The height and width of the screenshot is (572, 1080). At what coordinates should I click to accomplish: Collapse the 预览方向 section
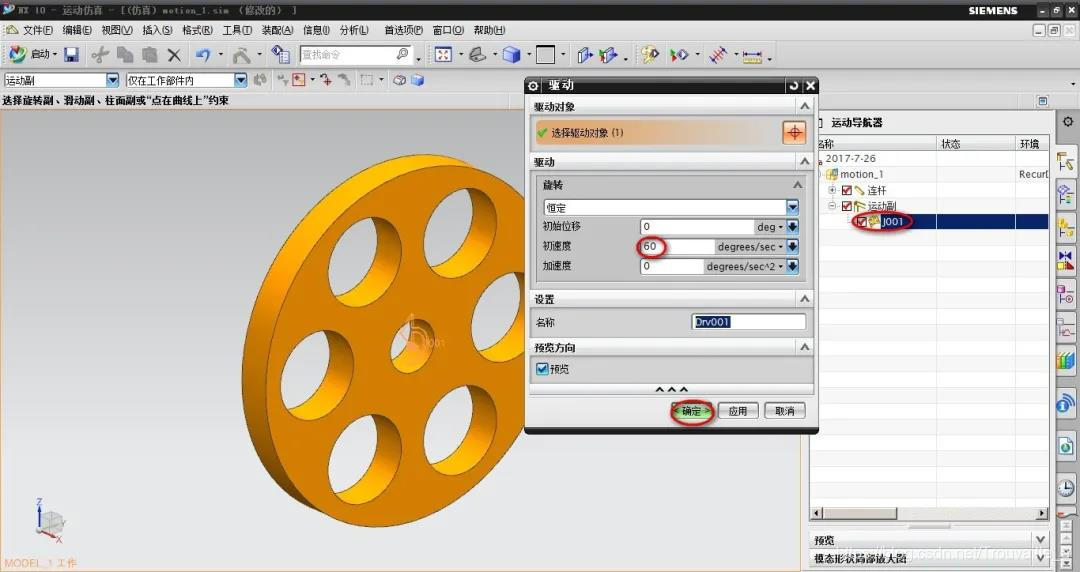(804, 347)
